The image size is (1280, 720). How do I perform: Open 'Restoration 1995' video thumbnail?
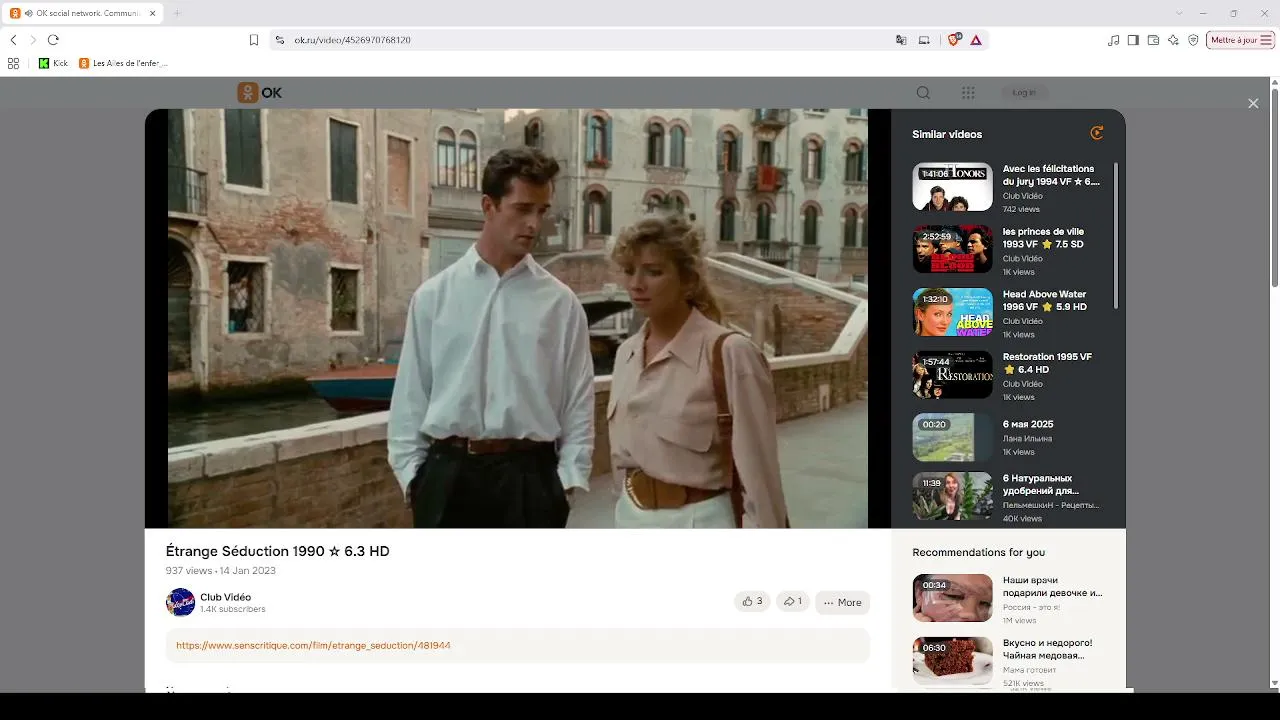coord(952,375)
